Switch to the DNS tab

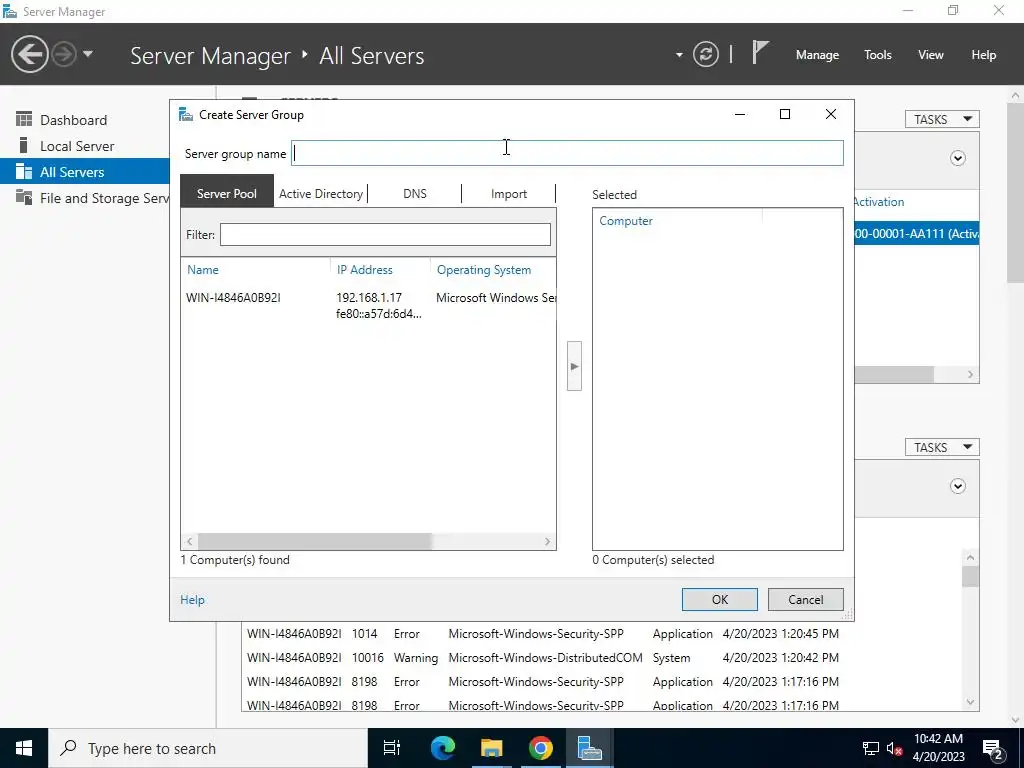[415, 193]
